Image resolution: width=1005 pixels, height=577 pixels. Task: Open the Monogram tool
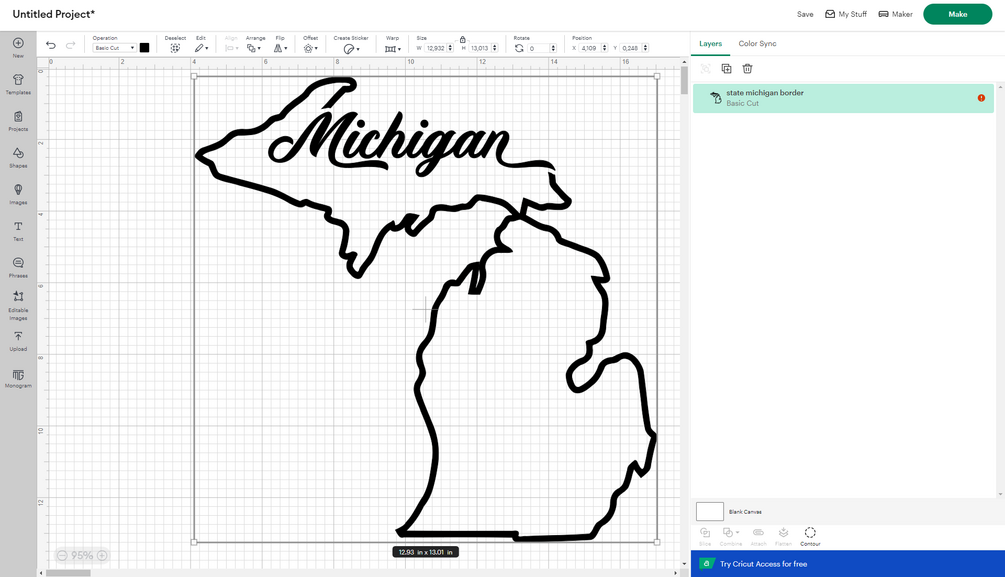coord(18,378)
